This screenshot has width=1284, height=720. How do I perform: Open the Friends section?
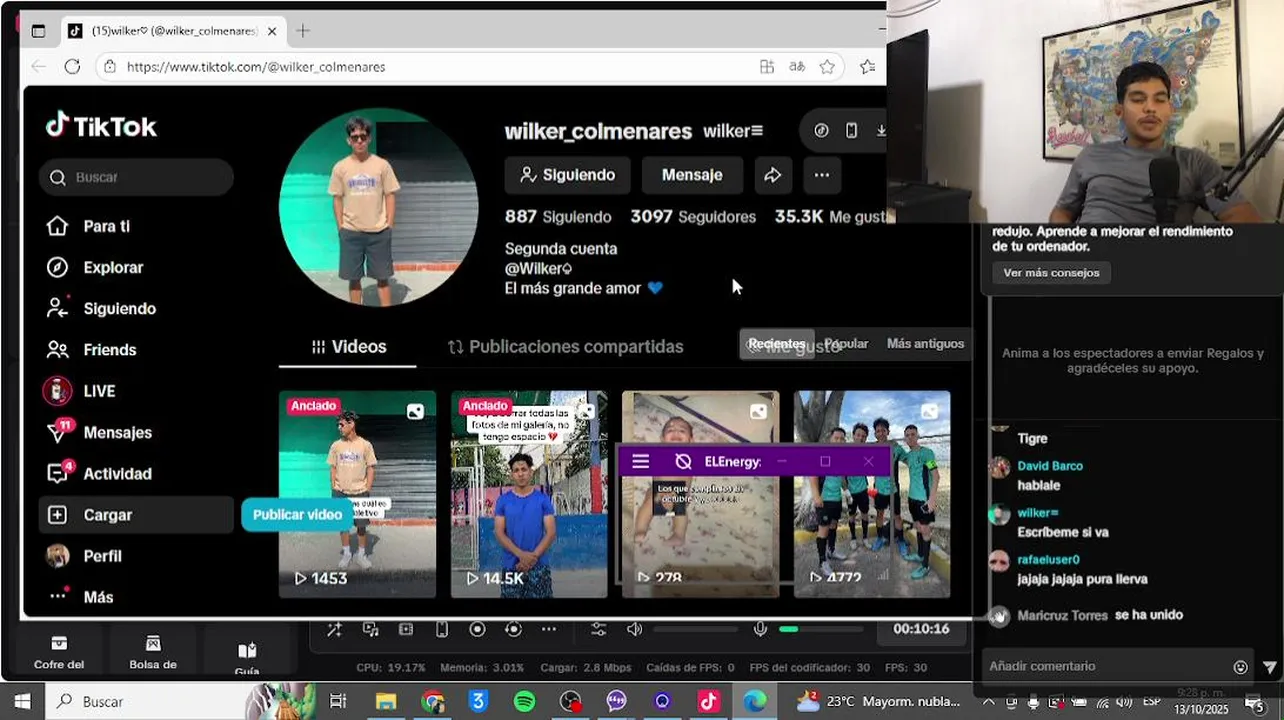coord(91,349)
